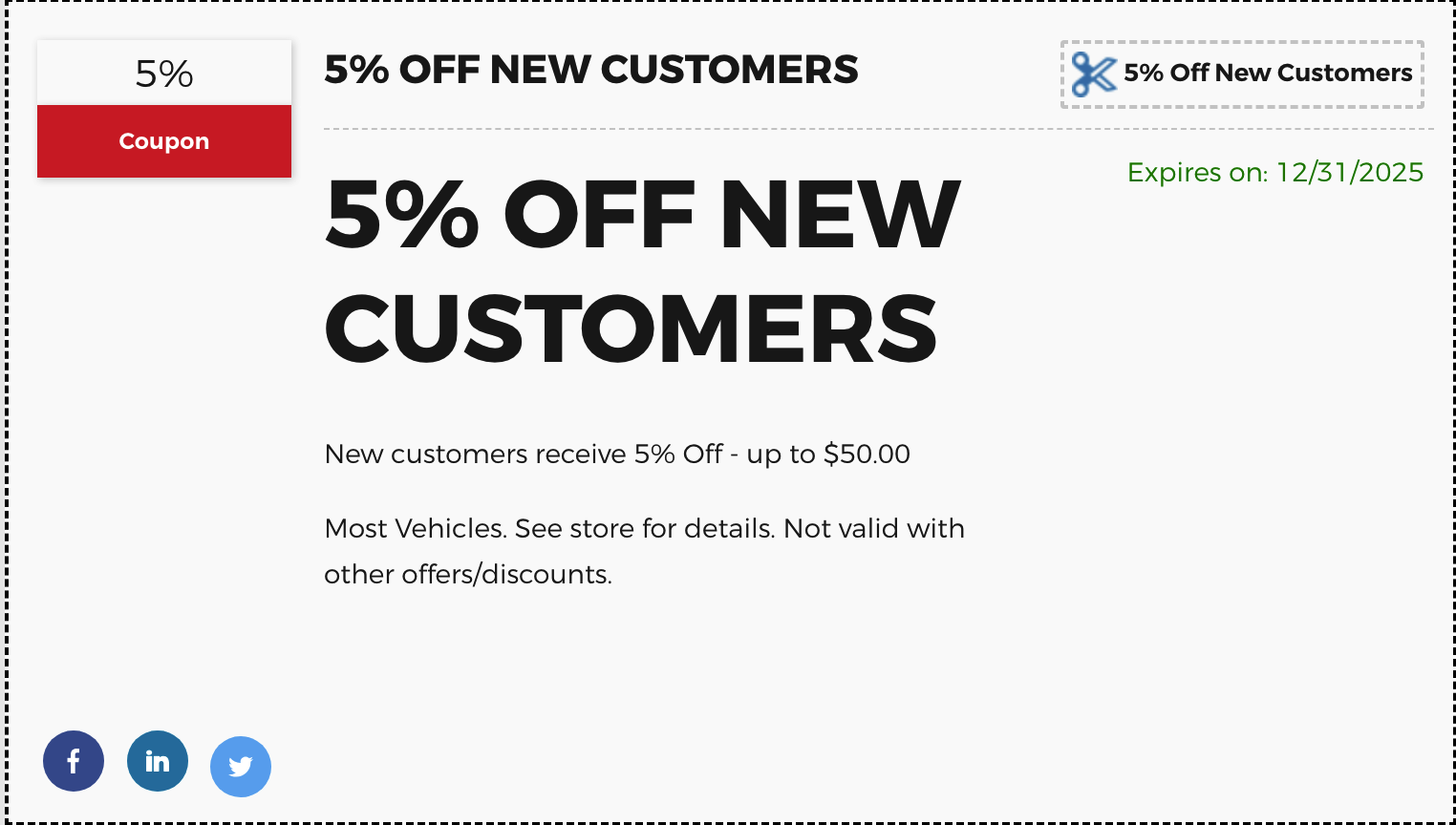
Task: Click 'other offers/discounts.' text line
Action: tap(468, 574)
